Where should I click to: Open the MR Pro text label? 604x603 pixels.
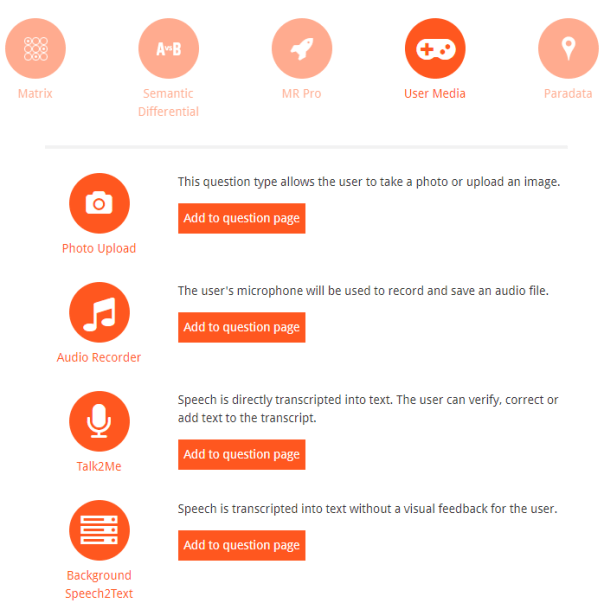(x=302, y=94)
